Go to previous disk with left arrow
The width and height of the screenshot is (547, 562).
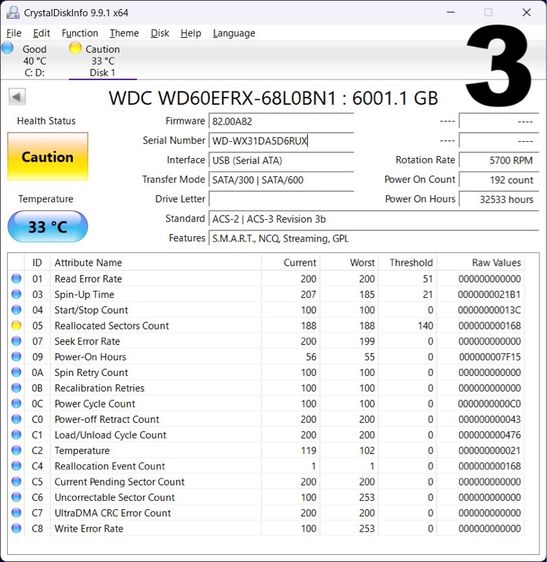17,97
